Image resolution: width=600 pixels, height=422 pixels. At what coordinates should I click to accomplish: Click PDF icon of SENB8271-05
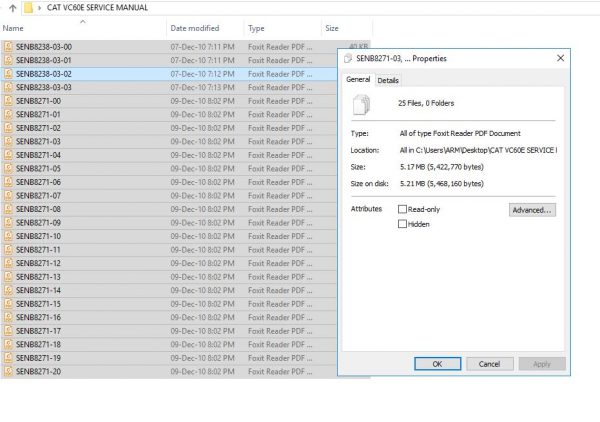[x=8, y=168]
